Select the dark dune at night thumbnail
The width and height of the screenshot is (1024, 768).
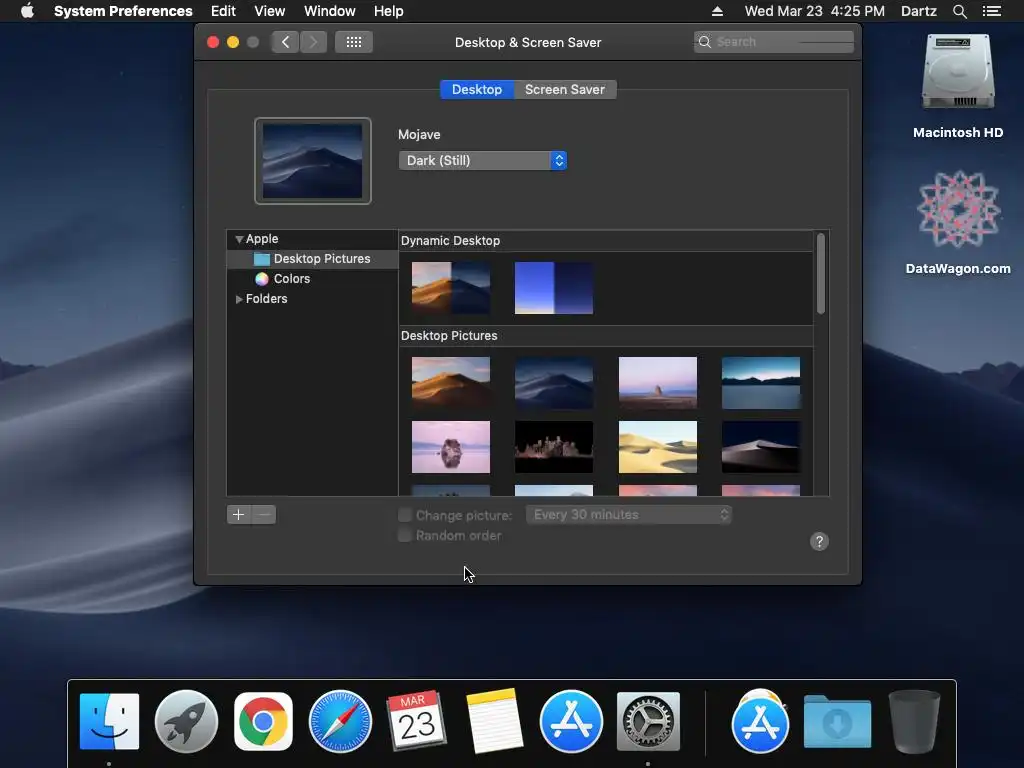[x=761, y=447]
